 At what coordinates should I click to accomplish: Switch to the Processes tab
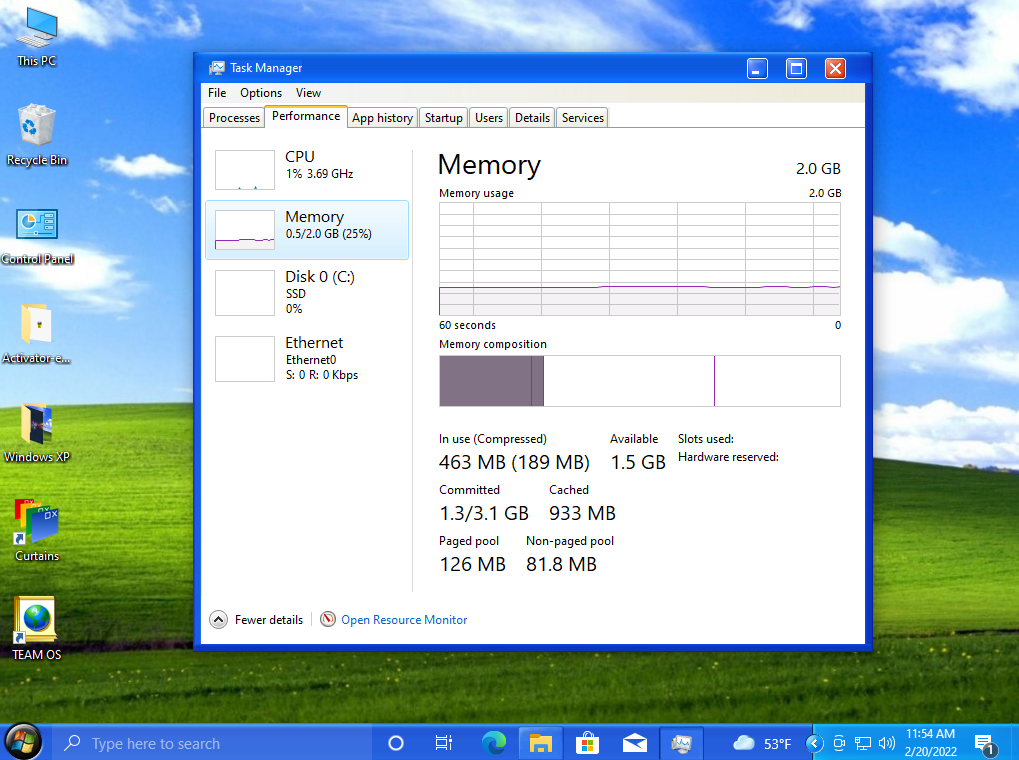pos(234,118)
